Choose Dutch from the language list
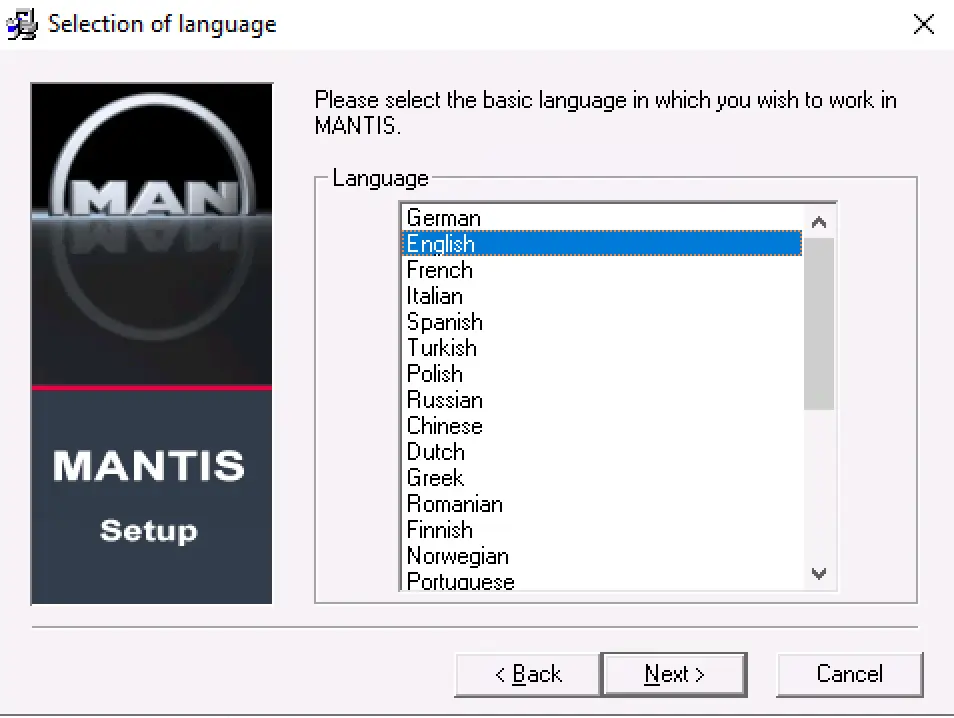Viewport: 954px width, 718px height. pyautogui.click(x=436, y=452)
